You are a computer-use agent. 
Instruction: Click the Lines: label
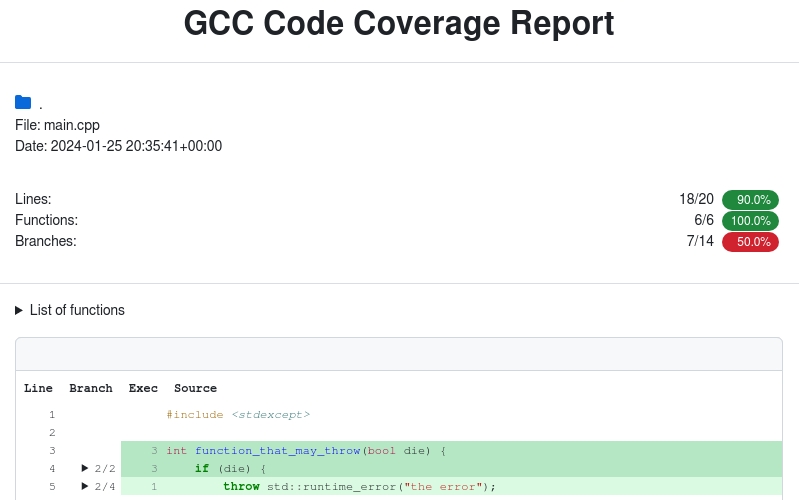point(33,199)
